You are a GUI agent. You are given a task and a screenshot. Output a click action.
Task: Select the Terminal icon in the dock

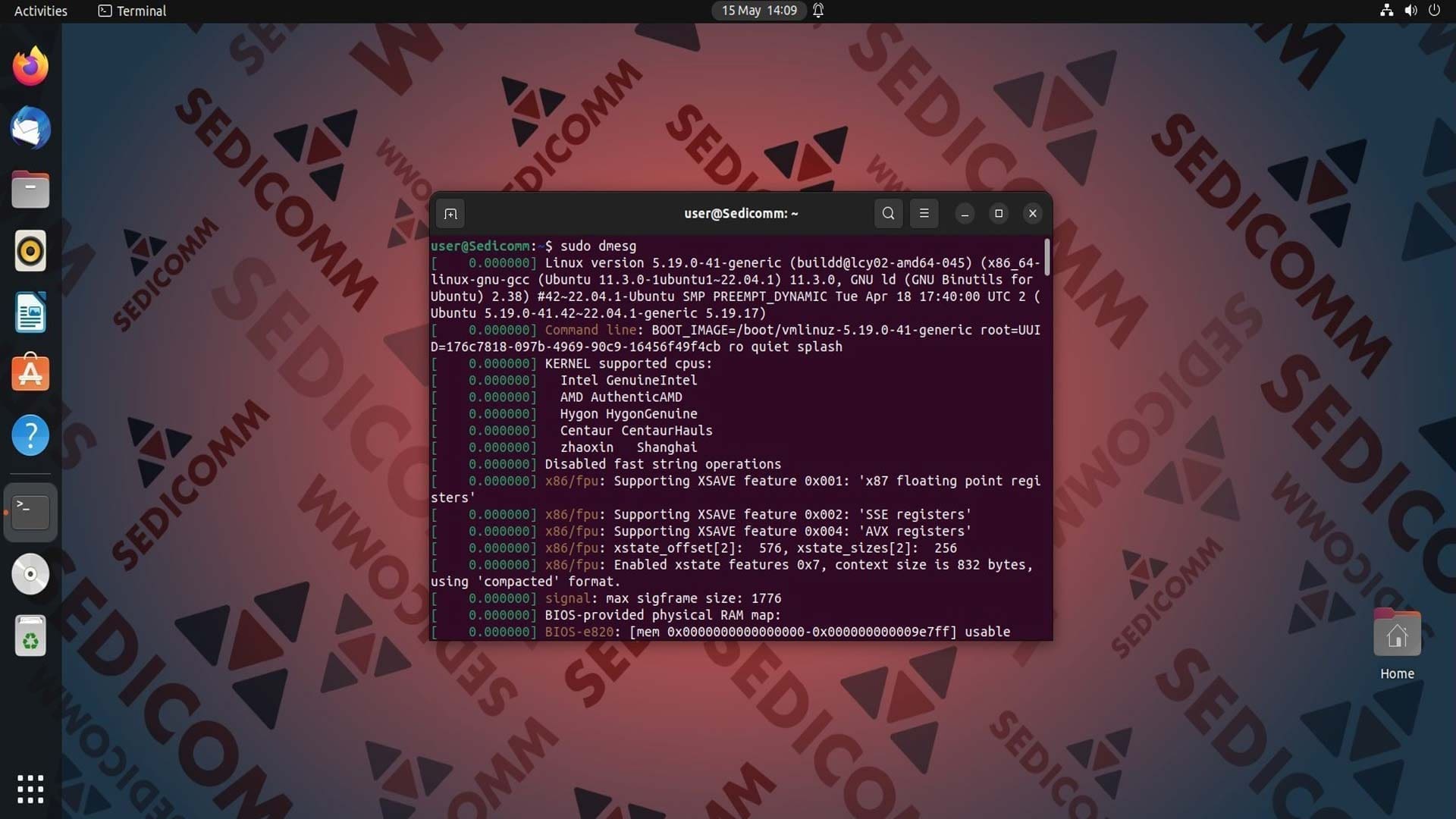pyautogui.click(x=30, y=513)
